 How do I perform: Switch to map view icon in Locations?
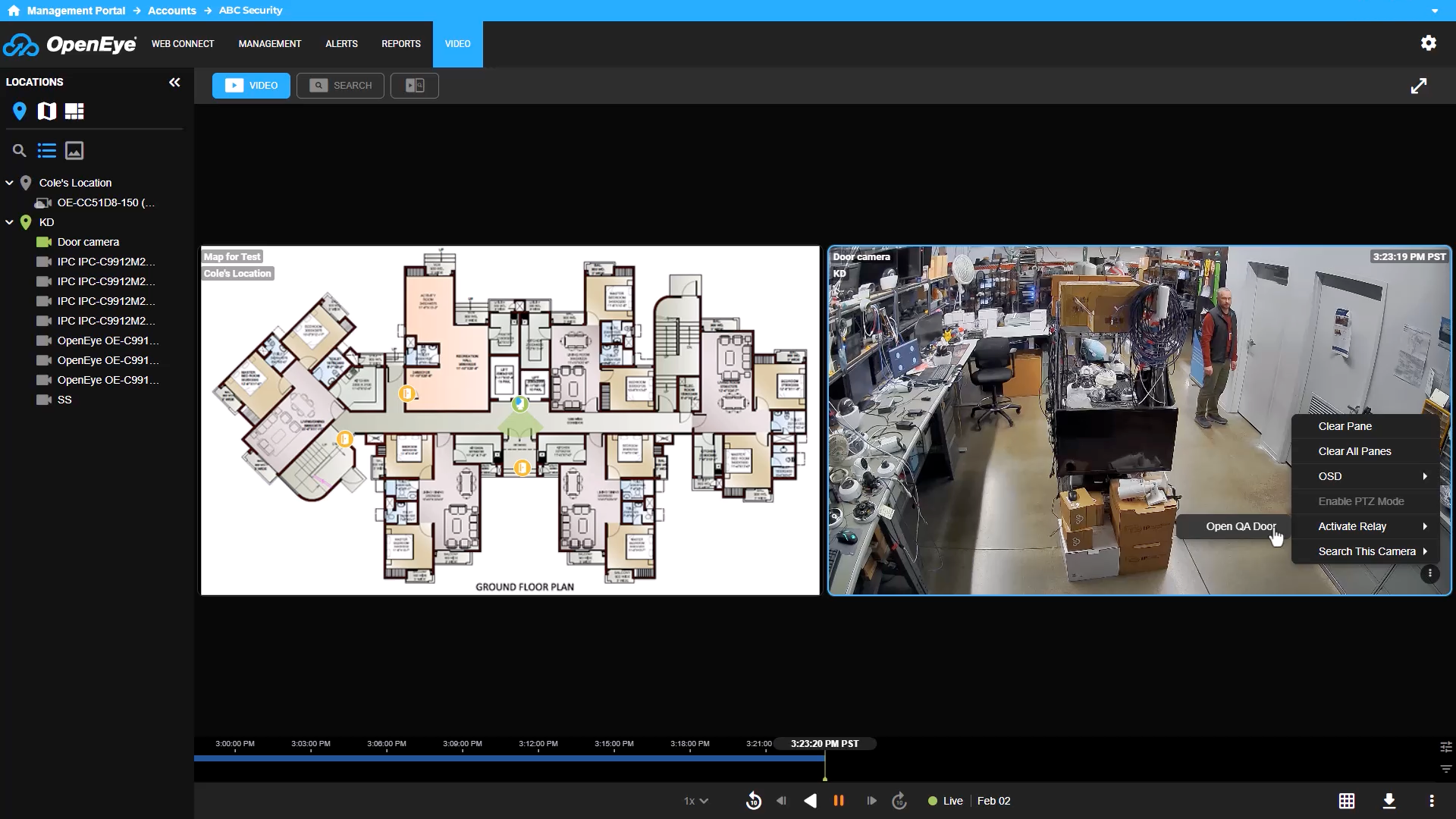(47, 111)
